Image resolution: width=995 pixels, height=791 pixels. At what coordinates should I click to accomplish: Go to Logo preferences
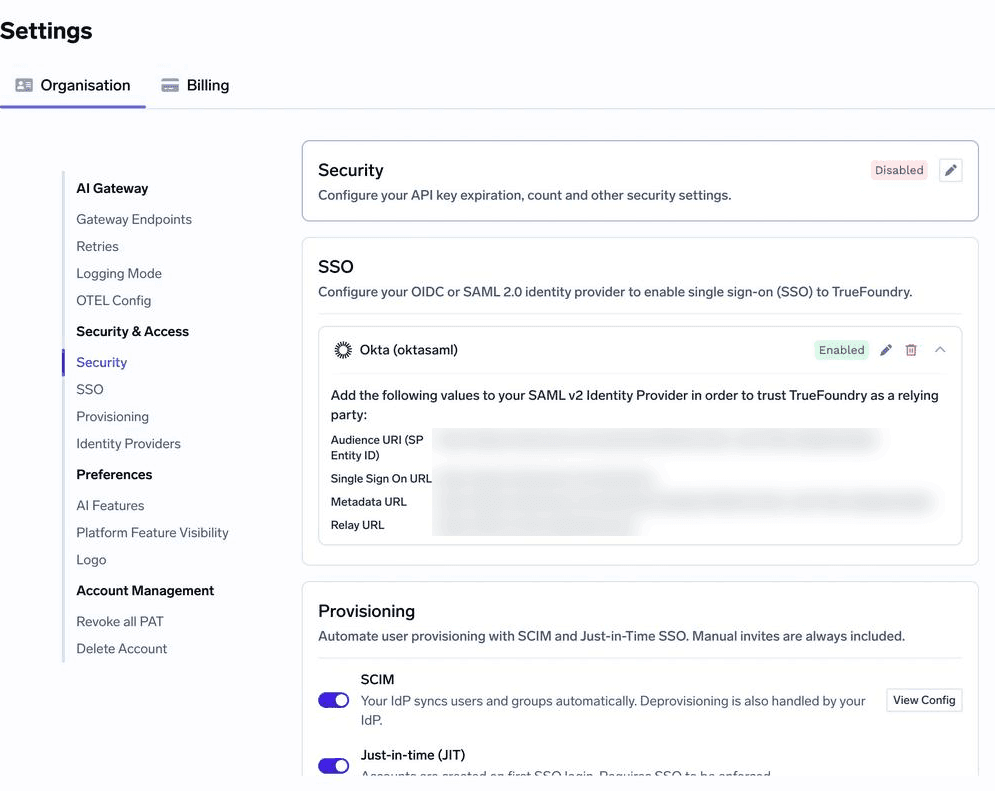point(91,560)
